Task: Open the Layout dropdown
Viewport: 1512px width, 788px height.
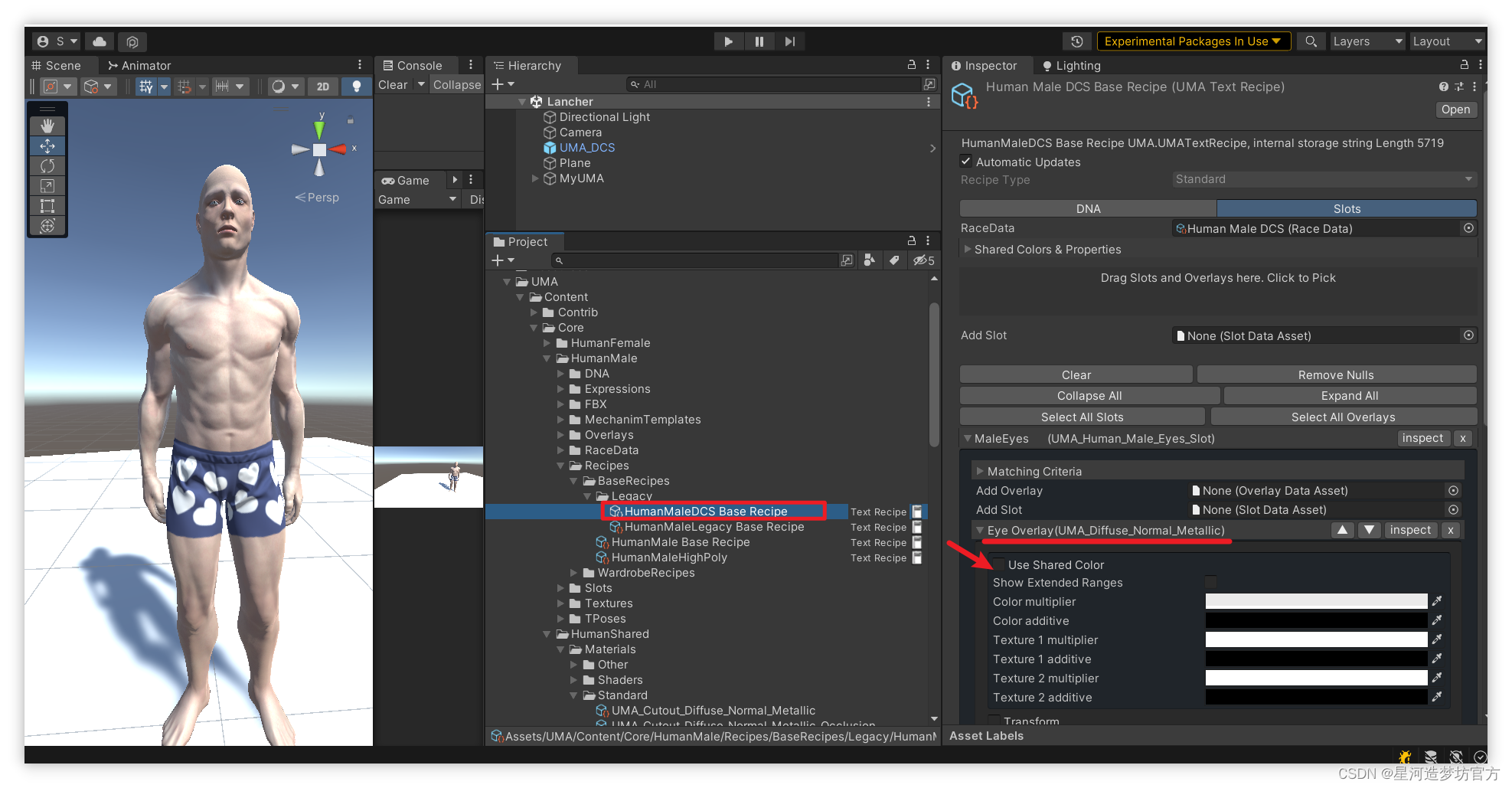Action: click(x=1447, y=41)
